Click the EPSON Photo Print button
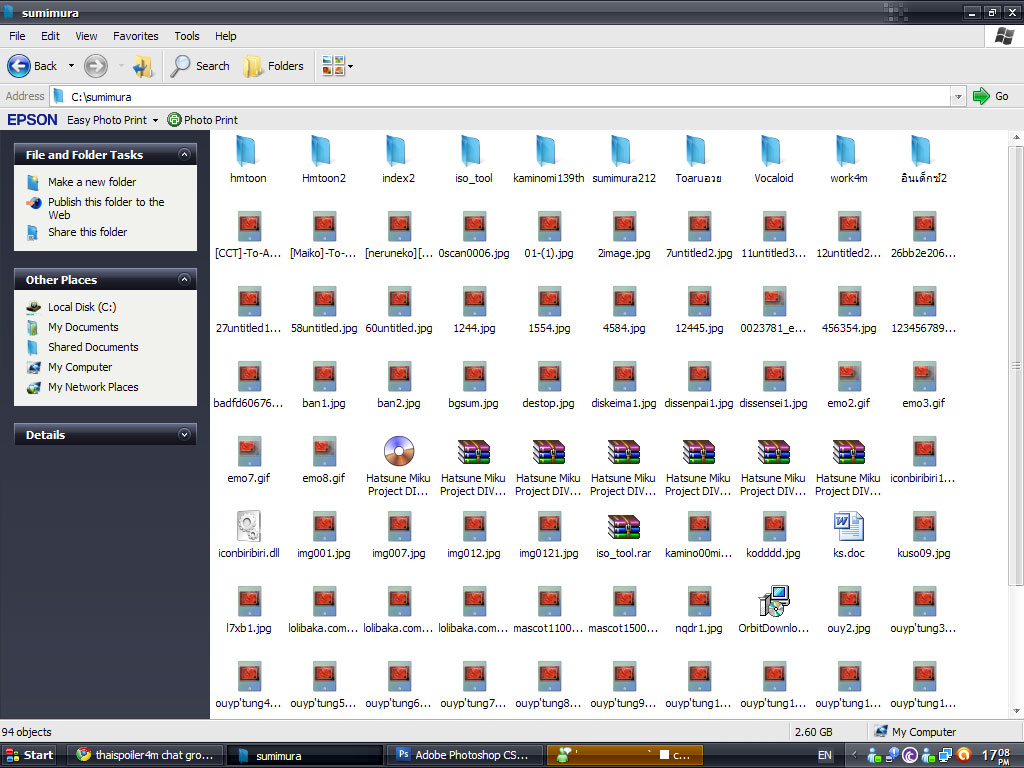Image resolution: width=1024 pixels, height=768 pixels. [202, 120]
